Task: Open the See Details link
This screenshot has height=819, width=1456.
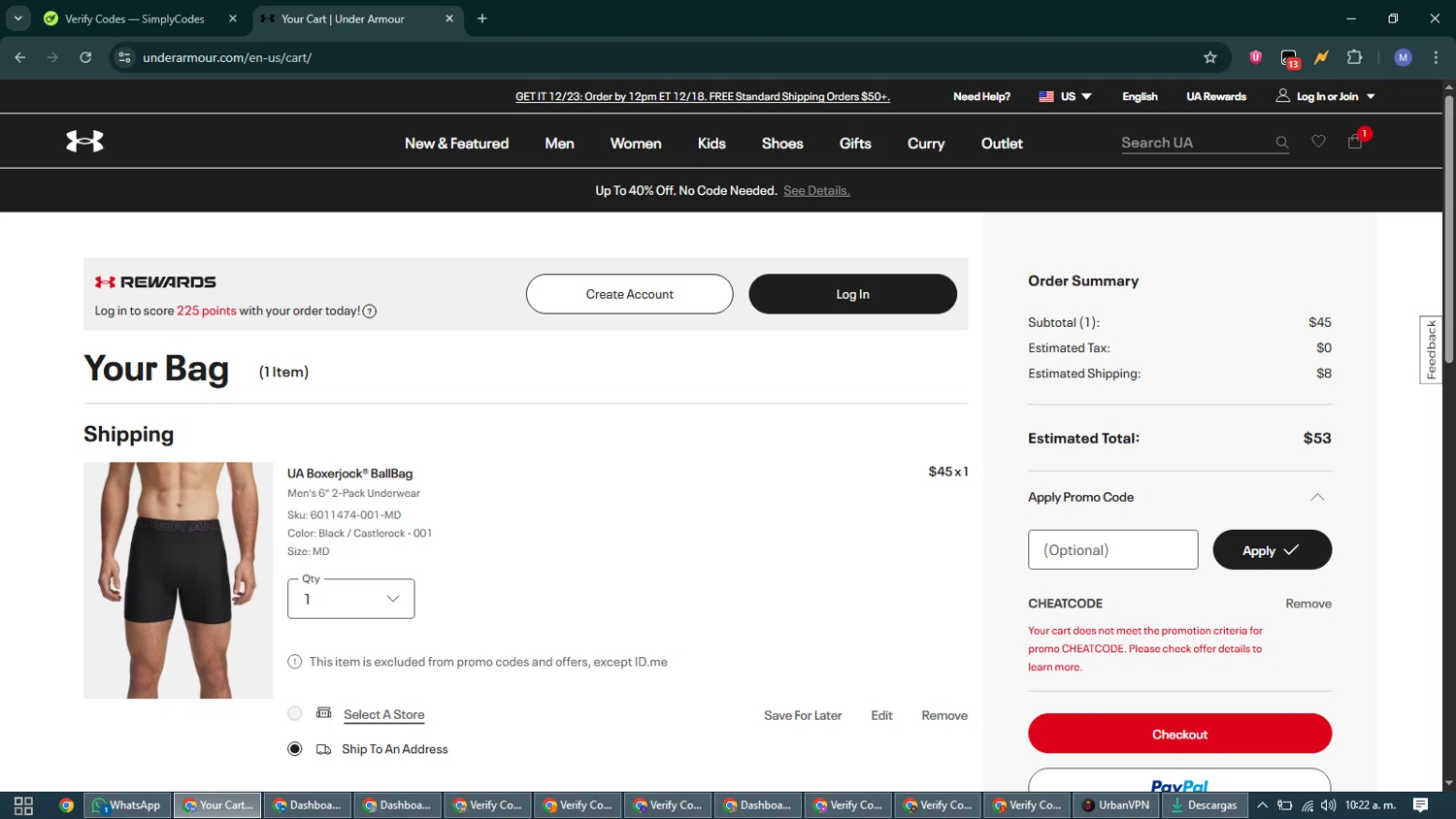Action: (816, 191)
